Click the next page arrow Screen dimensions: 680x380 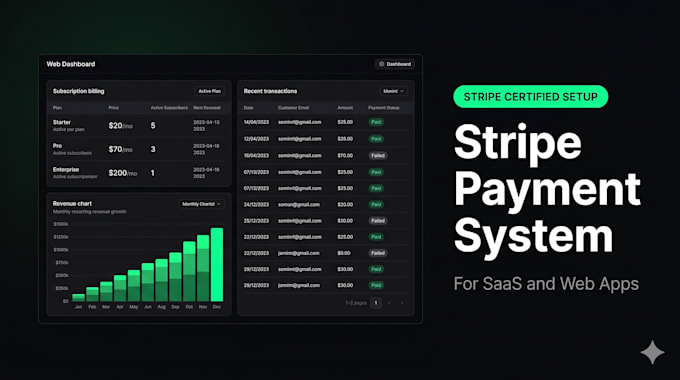pyautogui.click(x=402, y=303)
